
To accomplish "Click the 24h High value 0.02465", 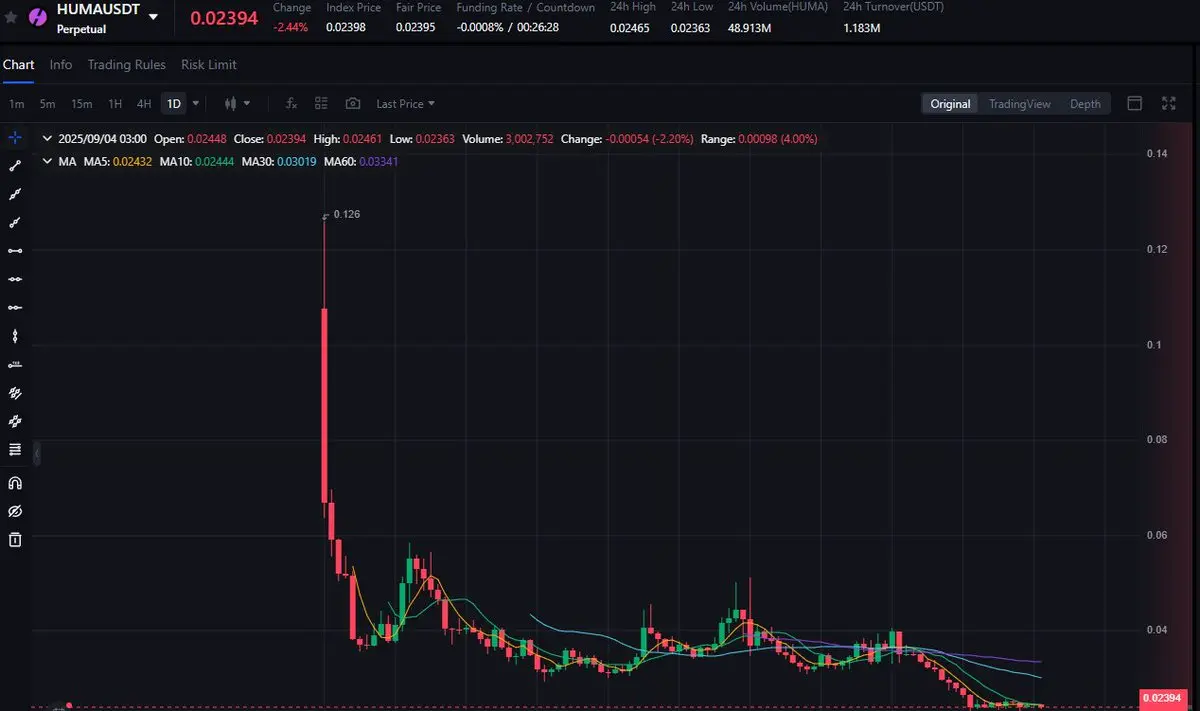I will click(630, 27).
